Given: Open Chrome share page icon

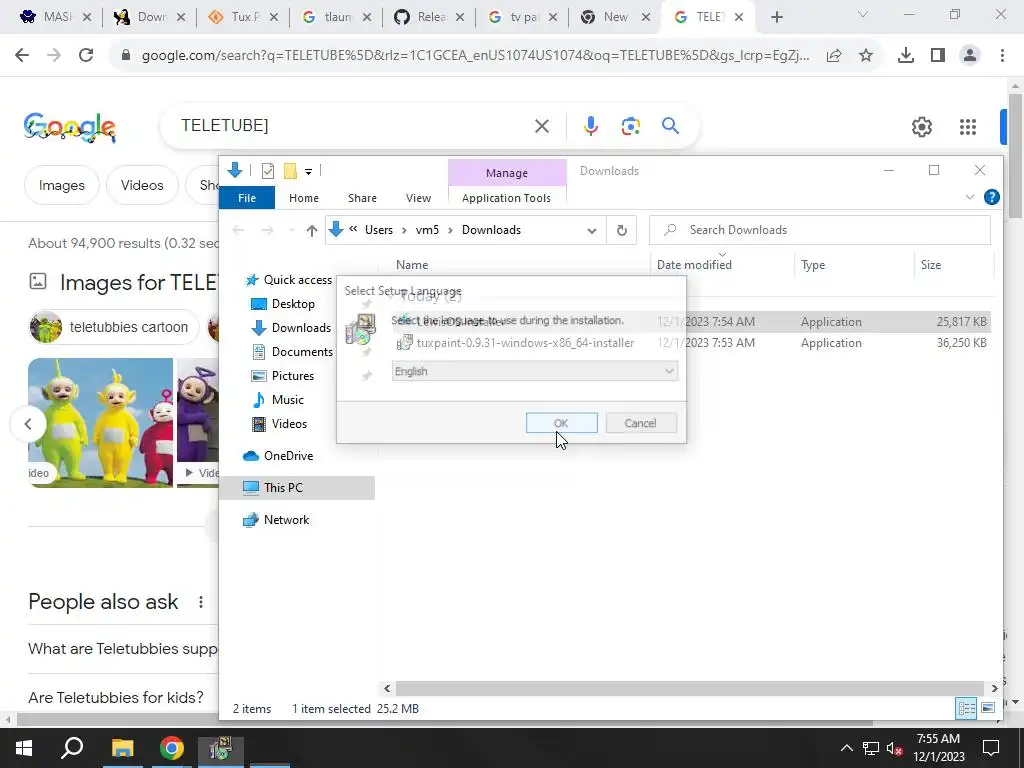Looking at the screenshot, I should tap(834, 56).
